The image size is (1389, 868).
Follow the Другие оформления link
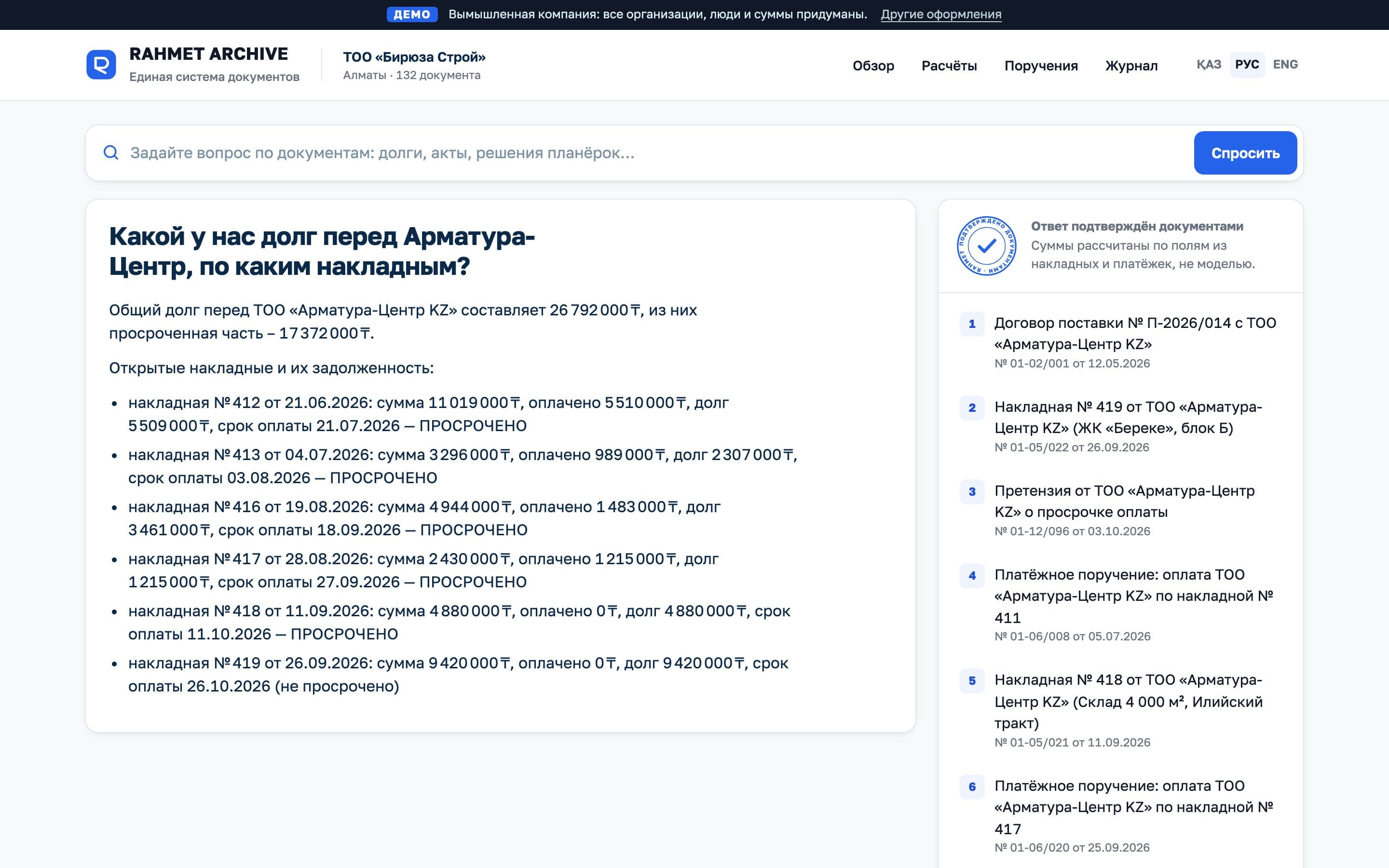pyautogui.click(x=941, y=14)
